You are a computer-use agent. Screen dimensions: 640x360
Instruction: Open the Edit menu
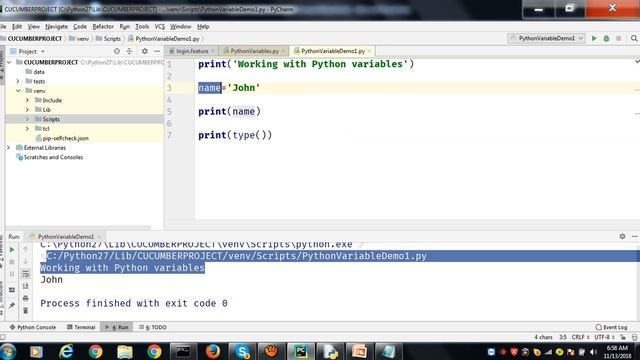(17, 27)
